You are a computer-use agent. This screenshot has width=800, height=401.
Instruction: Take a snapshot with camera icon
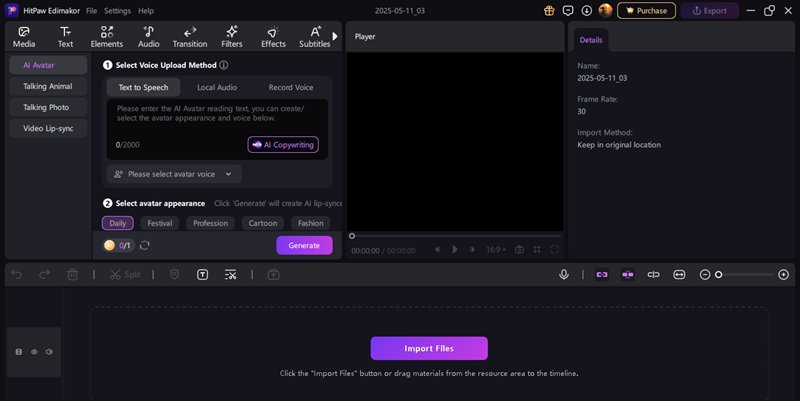pyautogui.click(x=519, y=249)
